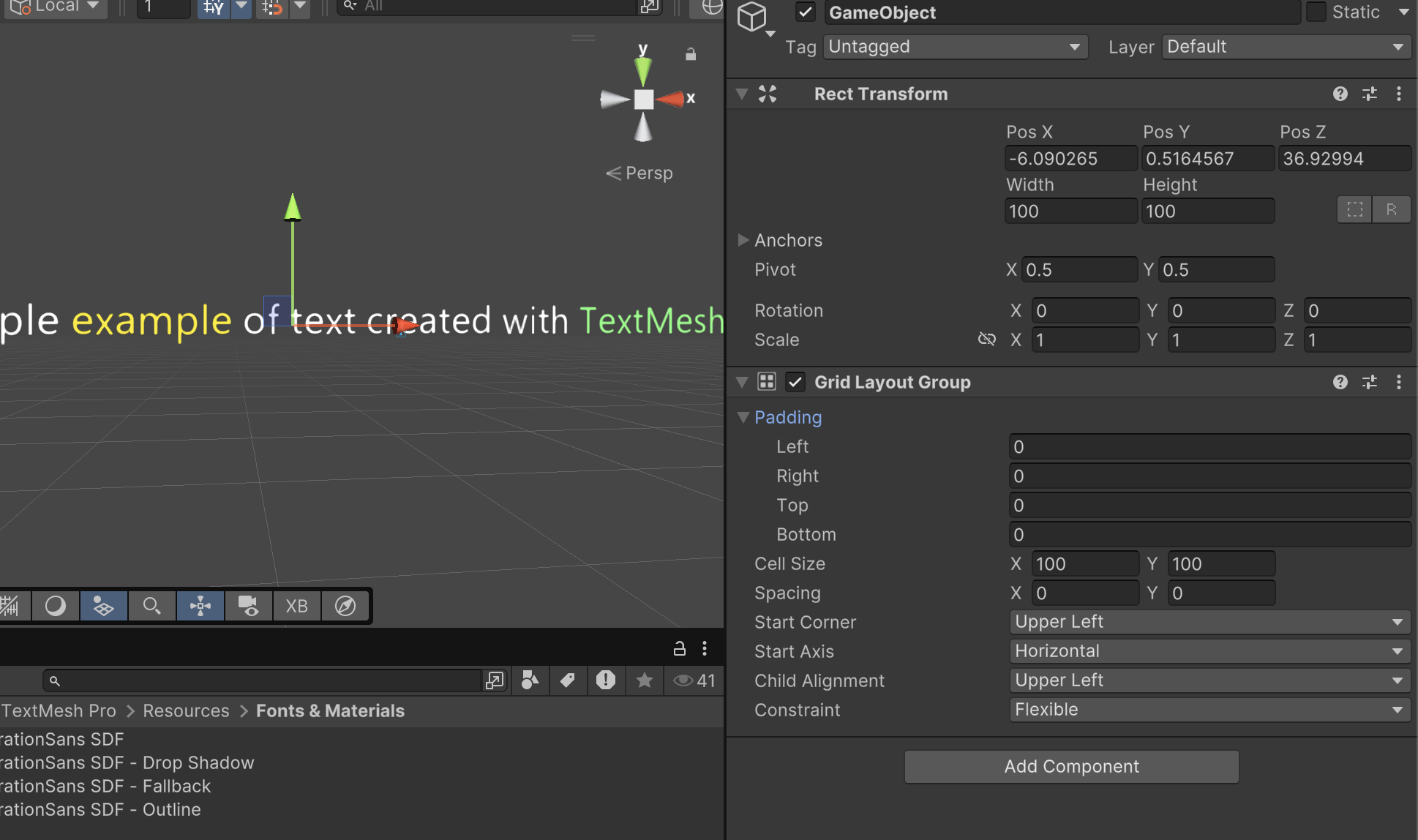Open Grid Layout Group presets slider icon
The height and width of the screenshot is (840, 1418).
click(1369, 382)
